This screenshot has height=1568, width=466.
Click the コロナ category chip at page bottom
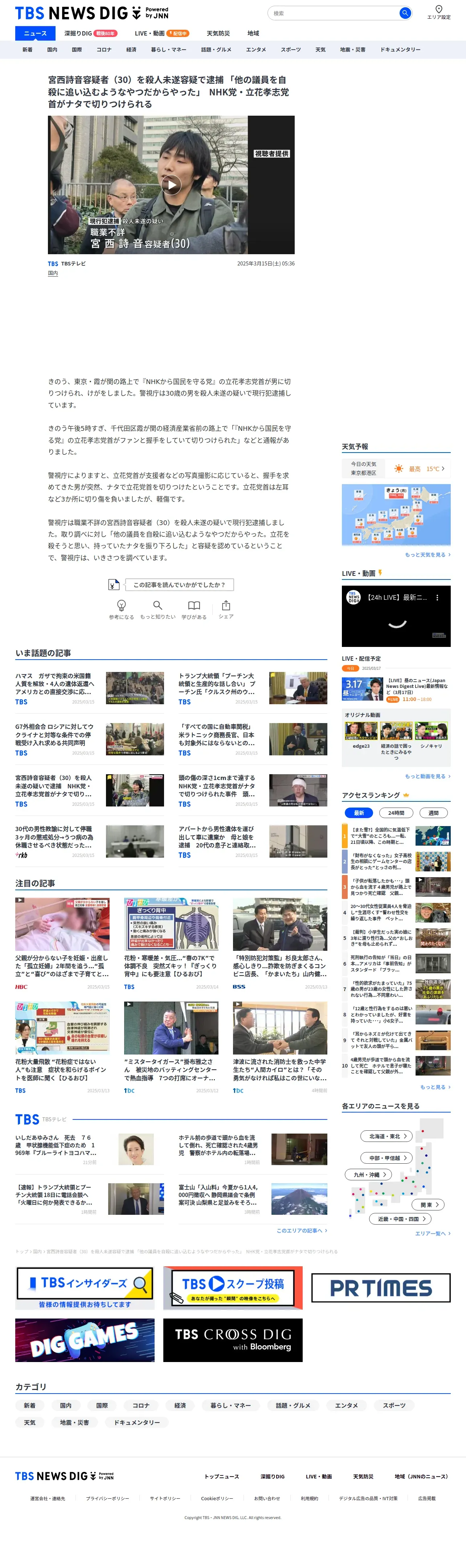tap(141, 1406)
